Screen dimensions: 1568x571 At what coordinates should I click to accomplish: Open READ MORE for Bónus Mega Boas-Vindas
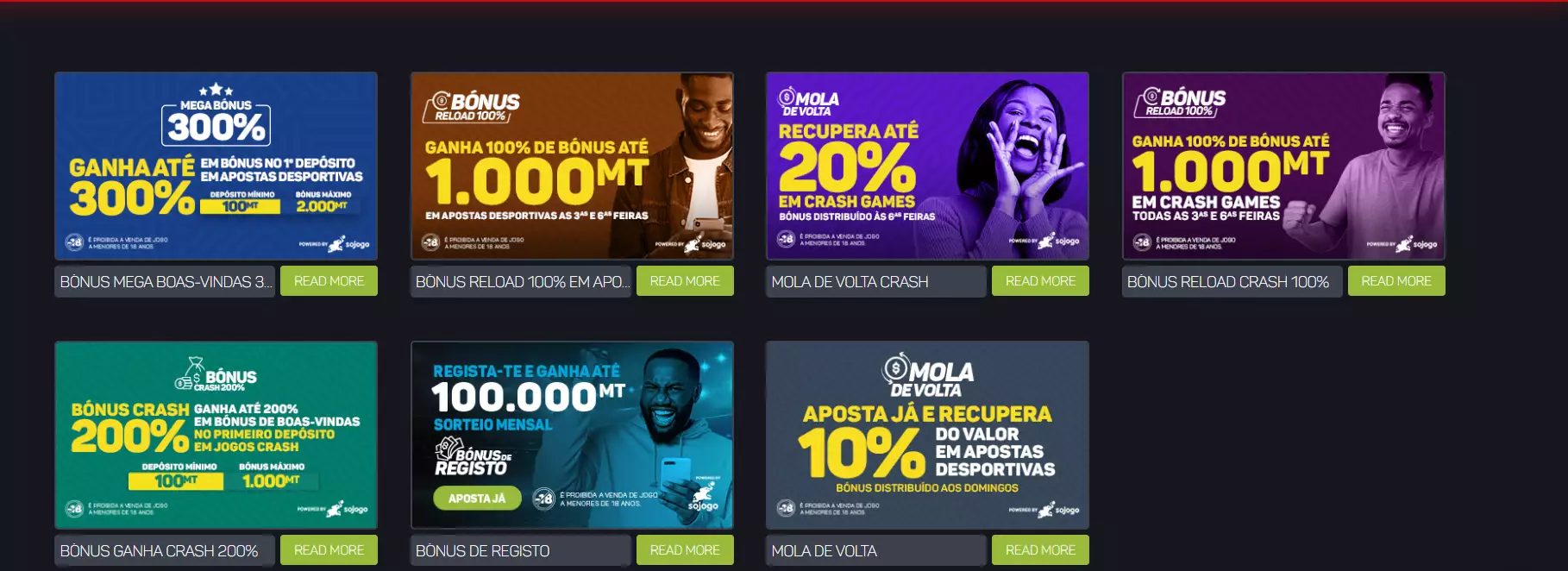(329, 281)
